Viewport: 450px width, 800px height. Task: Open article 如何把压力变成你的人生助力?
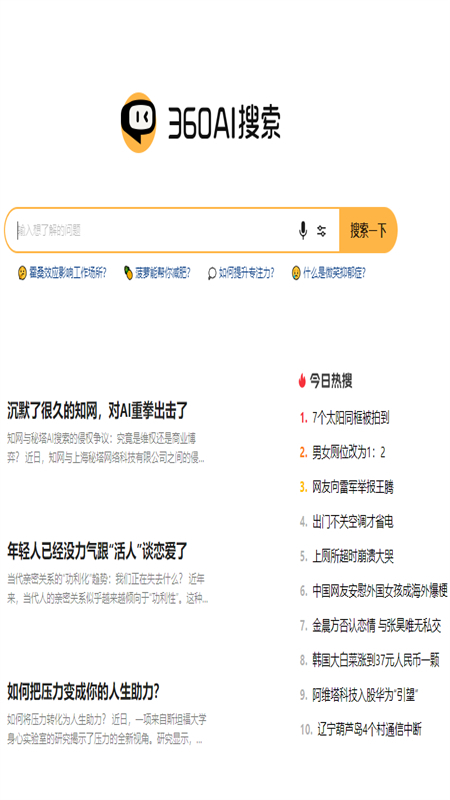pyautogui.click(x=83, y=692)
